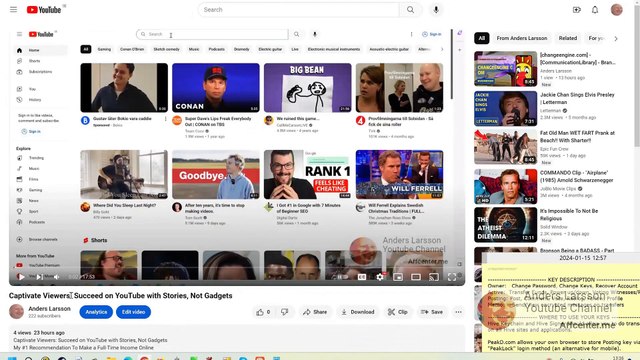The height and width of the screenshot is (360, 640).
Task: Select the partially visible For you chip
Action: tap(596, 38)
